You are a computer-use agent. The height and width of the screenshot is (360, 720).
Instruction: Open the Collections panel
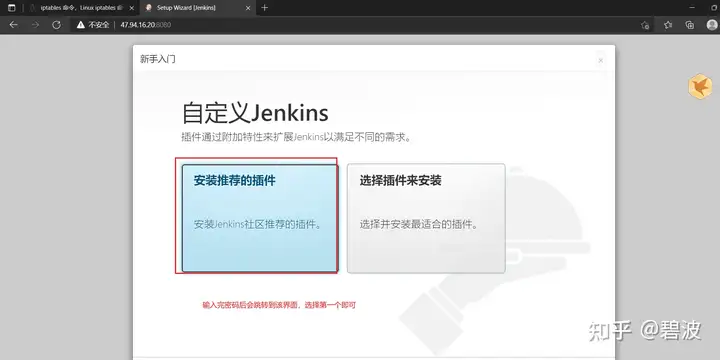click(x=690, y=25)
